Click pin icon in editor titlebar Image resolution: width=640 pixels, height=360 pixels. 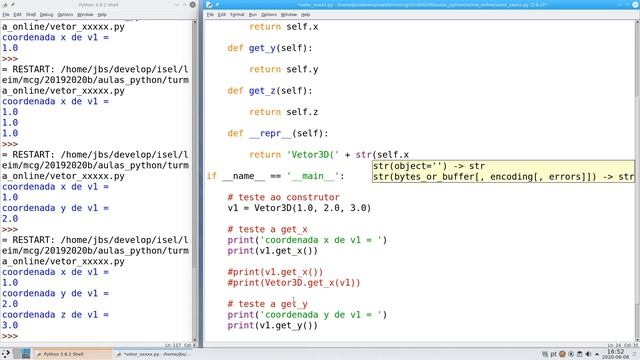pos(218,4)
